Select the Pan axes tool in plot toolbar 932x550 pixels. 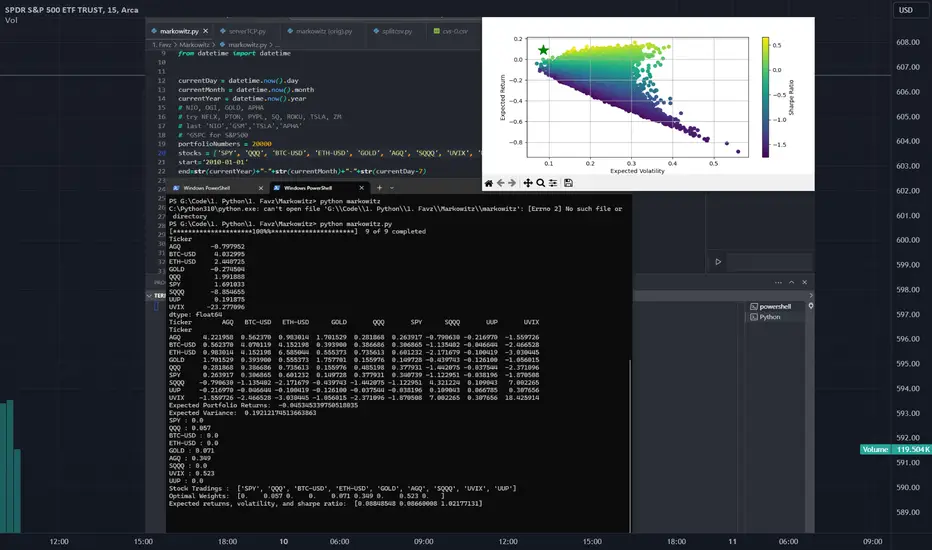(x=528, y=183)
